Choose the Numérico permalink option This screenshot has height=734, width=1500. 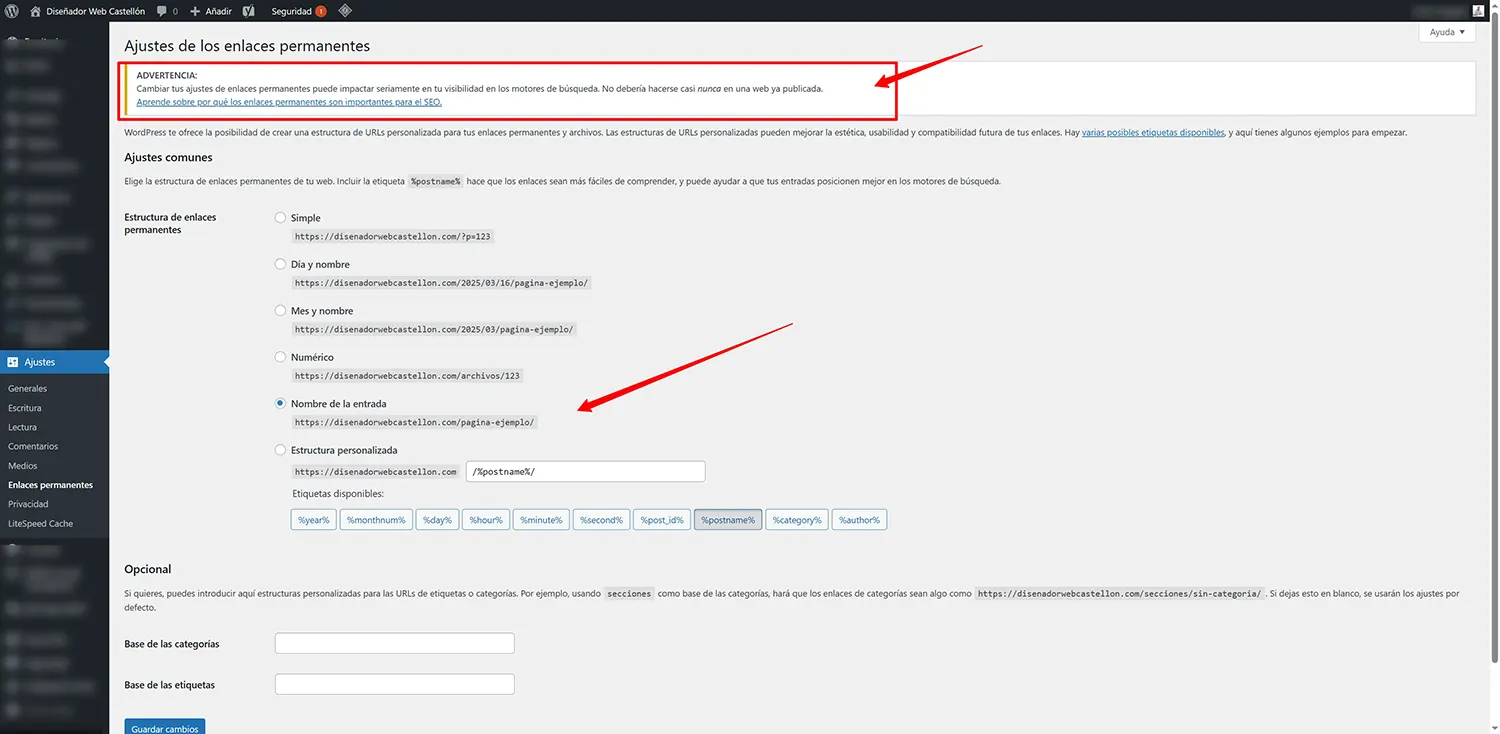point(280,357)
